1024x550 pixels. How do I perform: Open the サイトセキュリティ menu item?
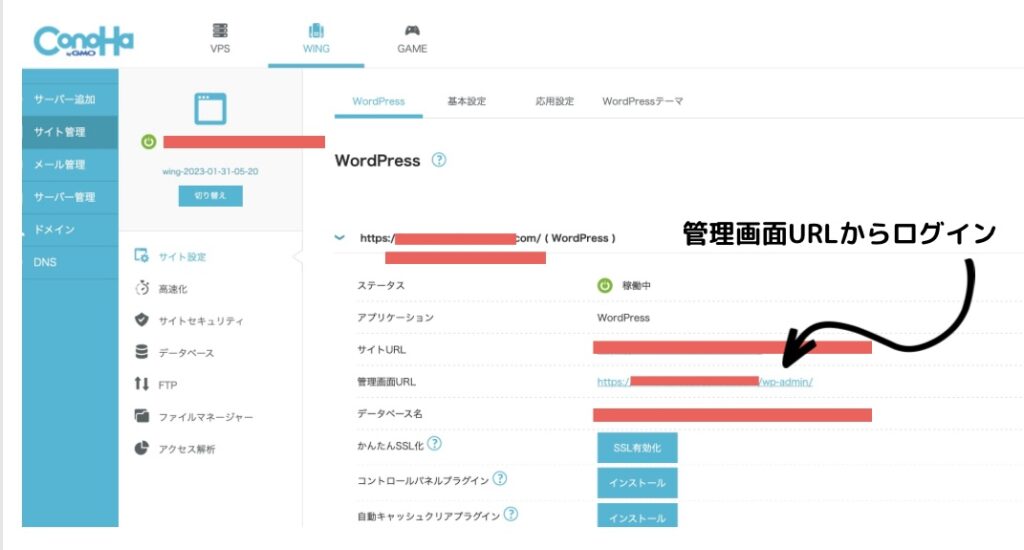201,321
